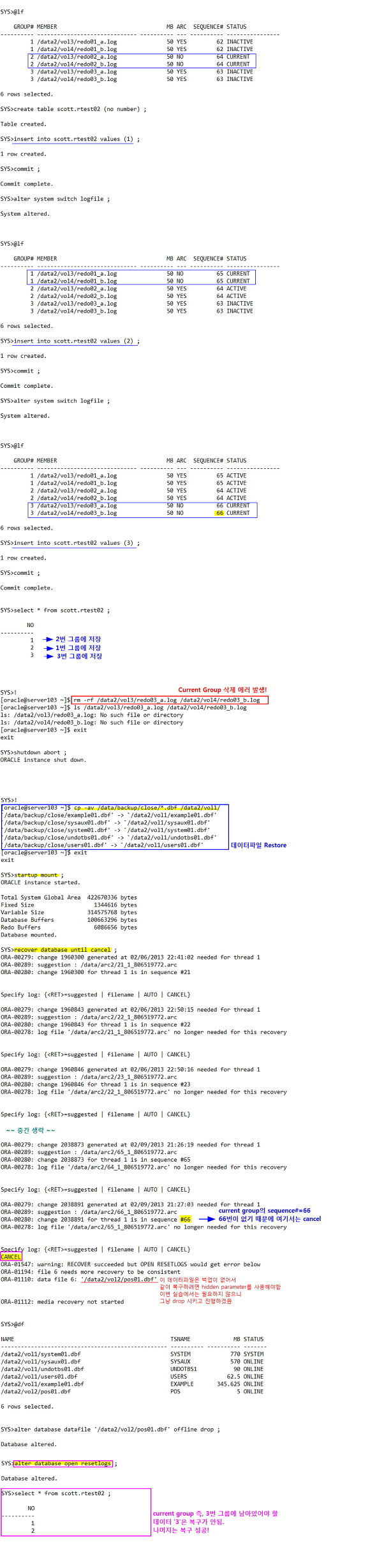Viewport: 370px width, 1568px height.
Task: Click the 'TSNAME' column header
Action: [x=181, y=1340]
